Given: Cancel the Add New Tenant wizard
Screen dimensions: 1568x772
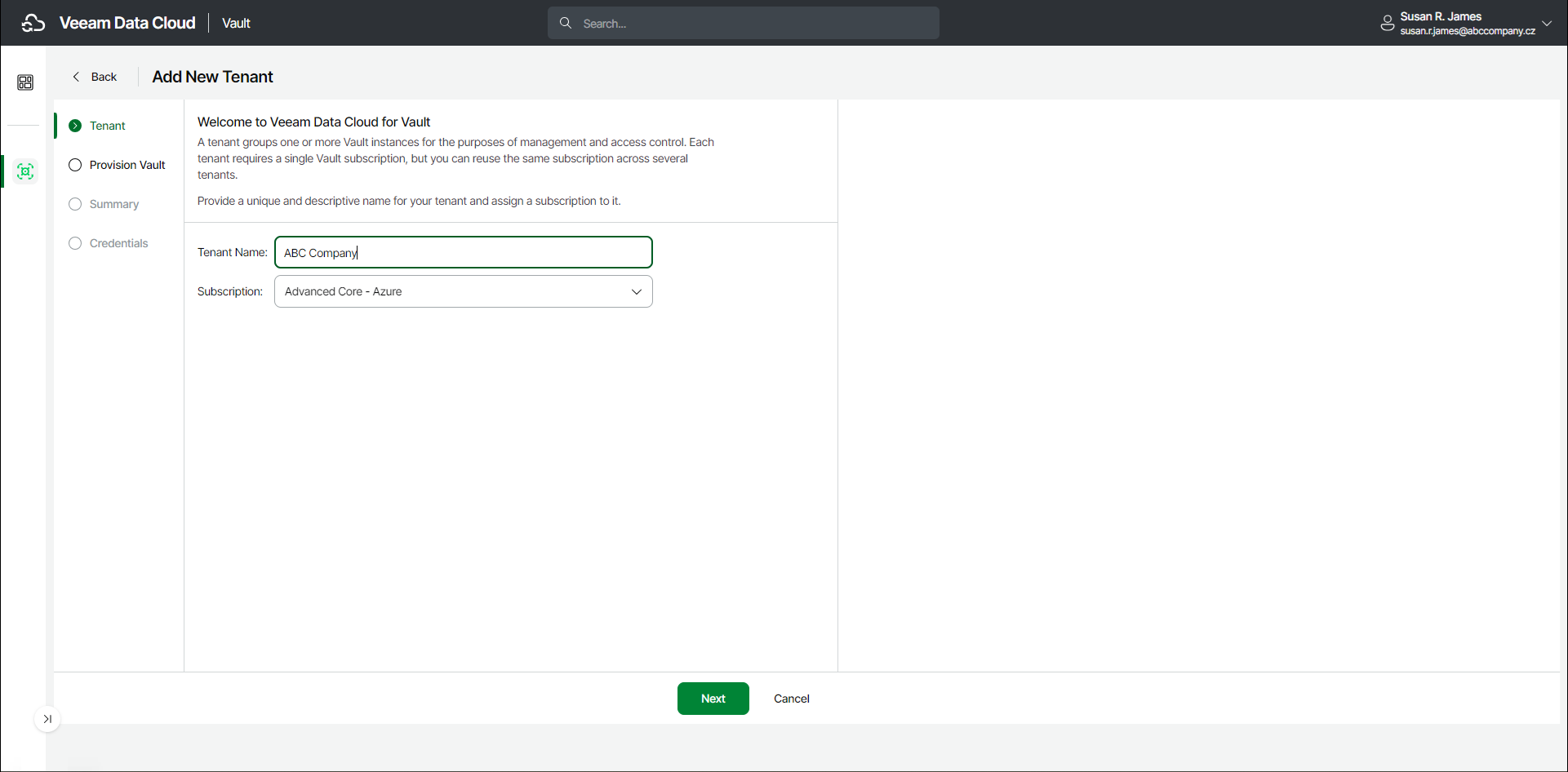Looking at the screenshot, I should point(792,699).
